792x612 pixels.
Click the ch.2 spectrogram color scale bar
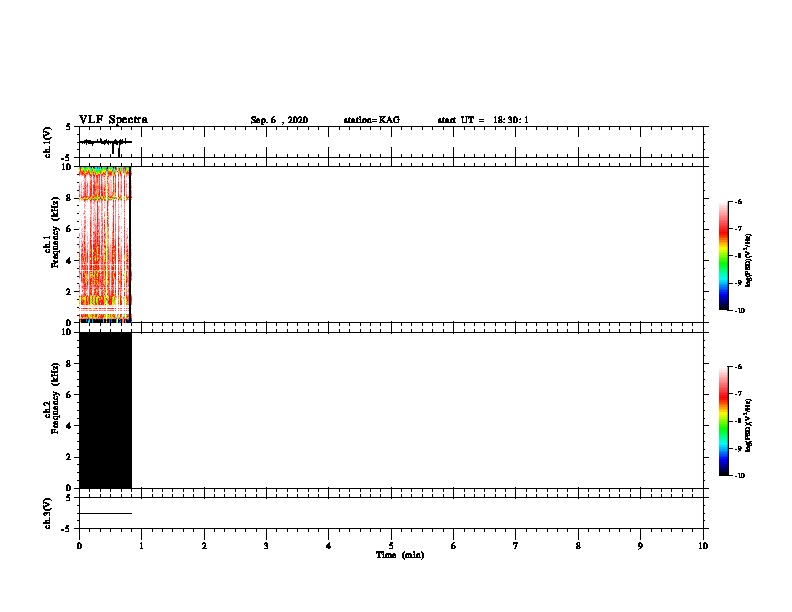pyautogui.click(x=724, y=421)
